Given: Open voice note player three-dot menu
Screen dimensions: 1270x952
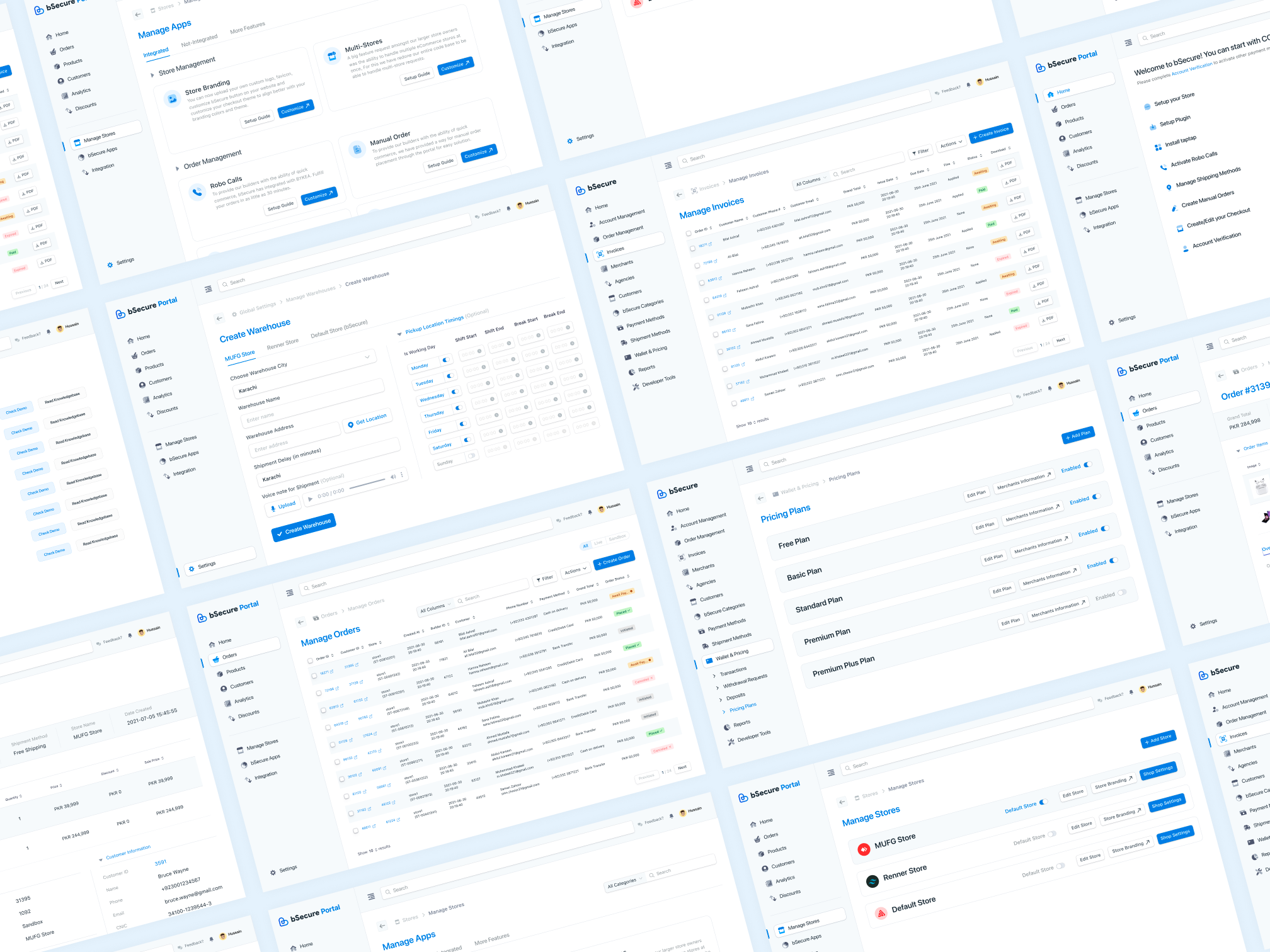Looking at the screenshot, I should [402, 474].
